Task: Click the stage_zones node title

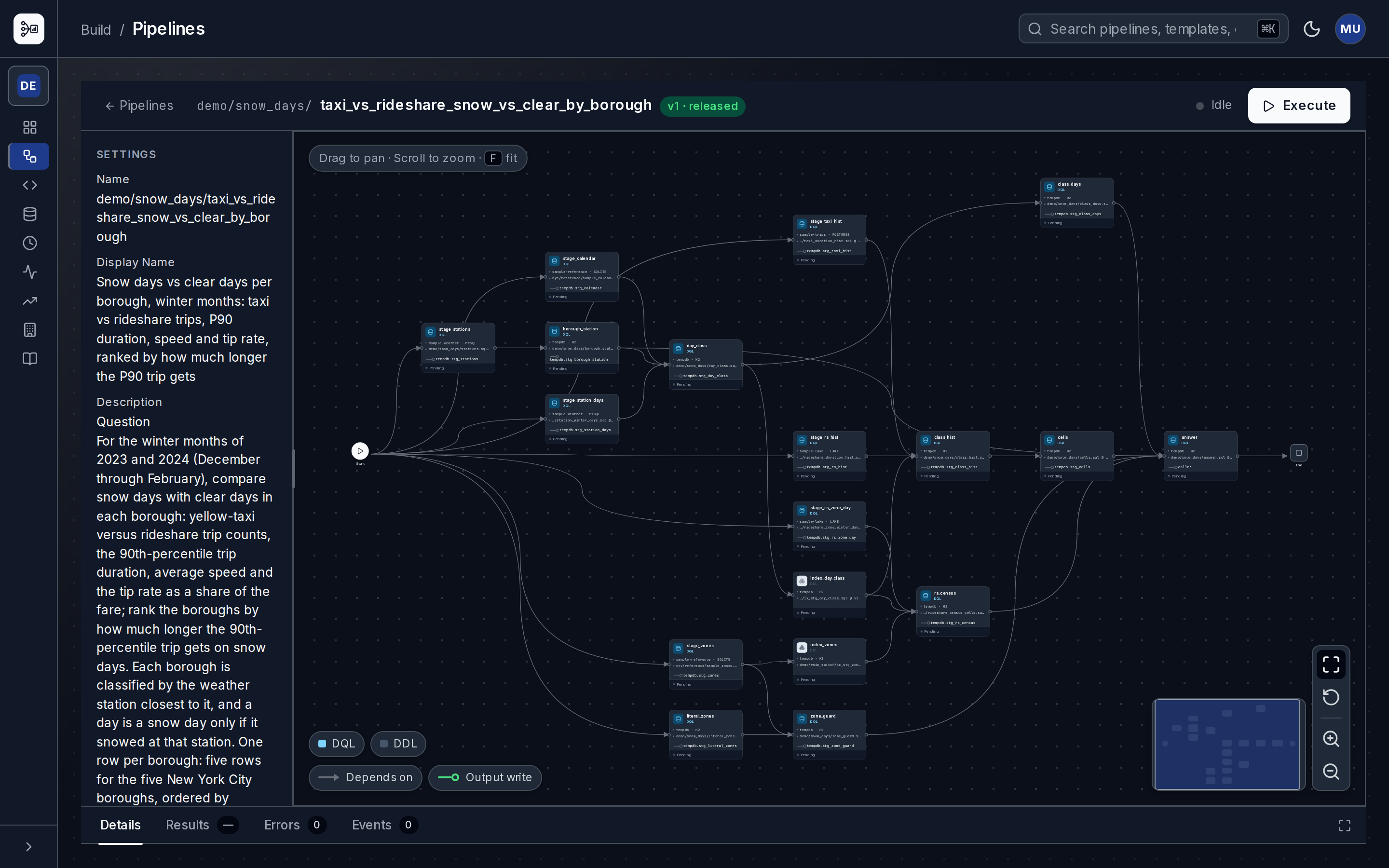Action: pyautogui.click(x=700, y=646)
